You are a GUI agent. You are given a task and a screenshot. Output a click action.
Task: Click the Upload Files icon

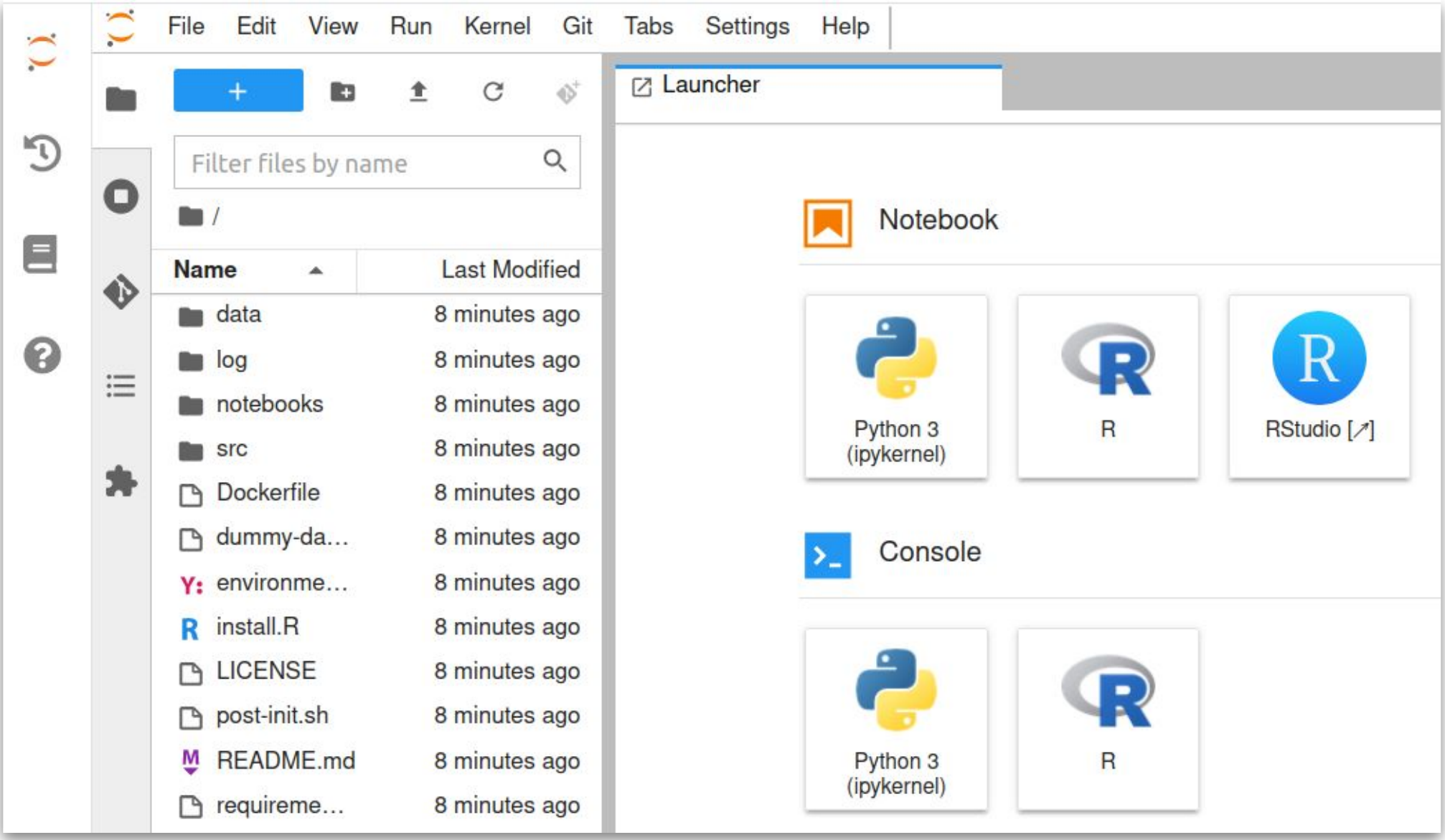click(418, 92)
